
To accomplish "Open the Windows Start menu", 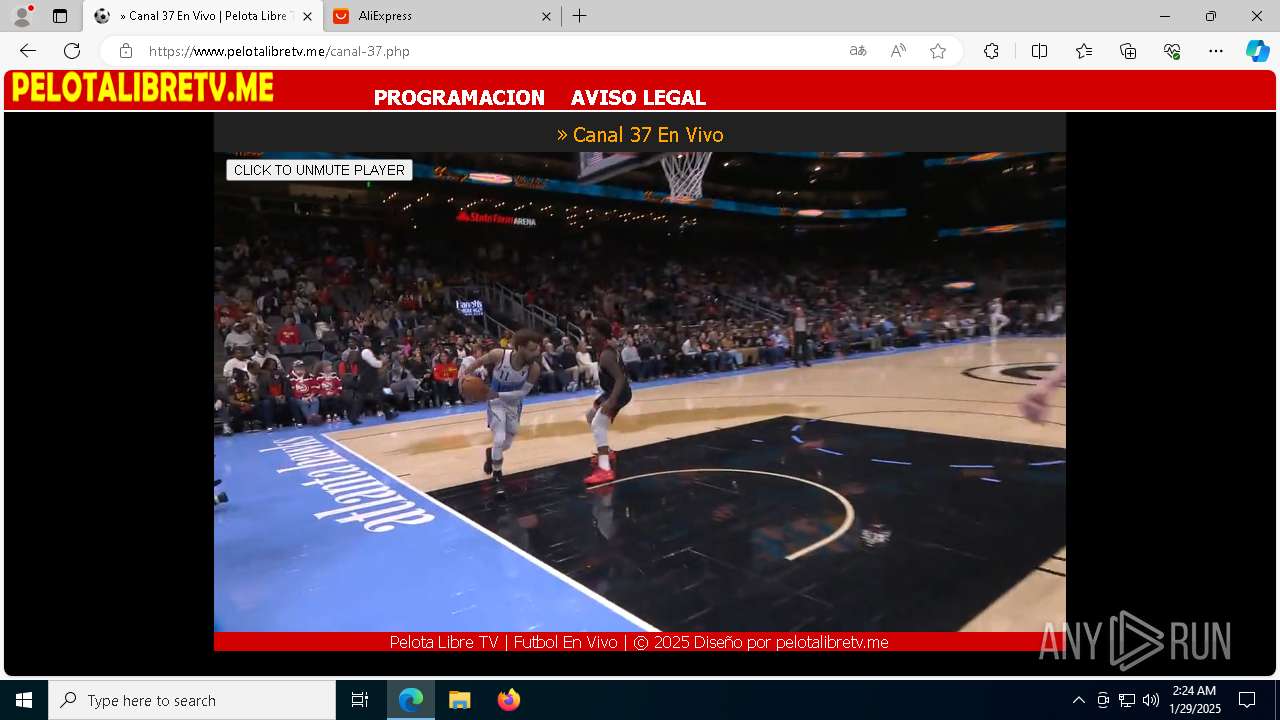I will [x=24, y=700].
